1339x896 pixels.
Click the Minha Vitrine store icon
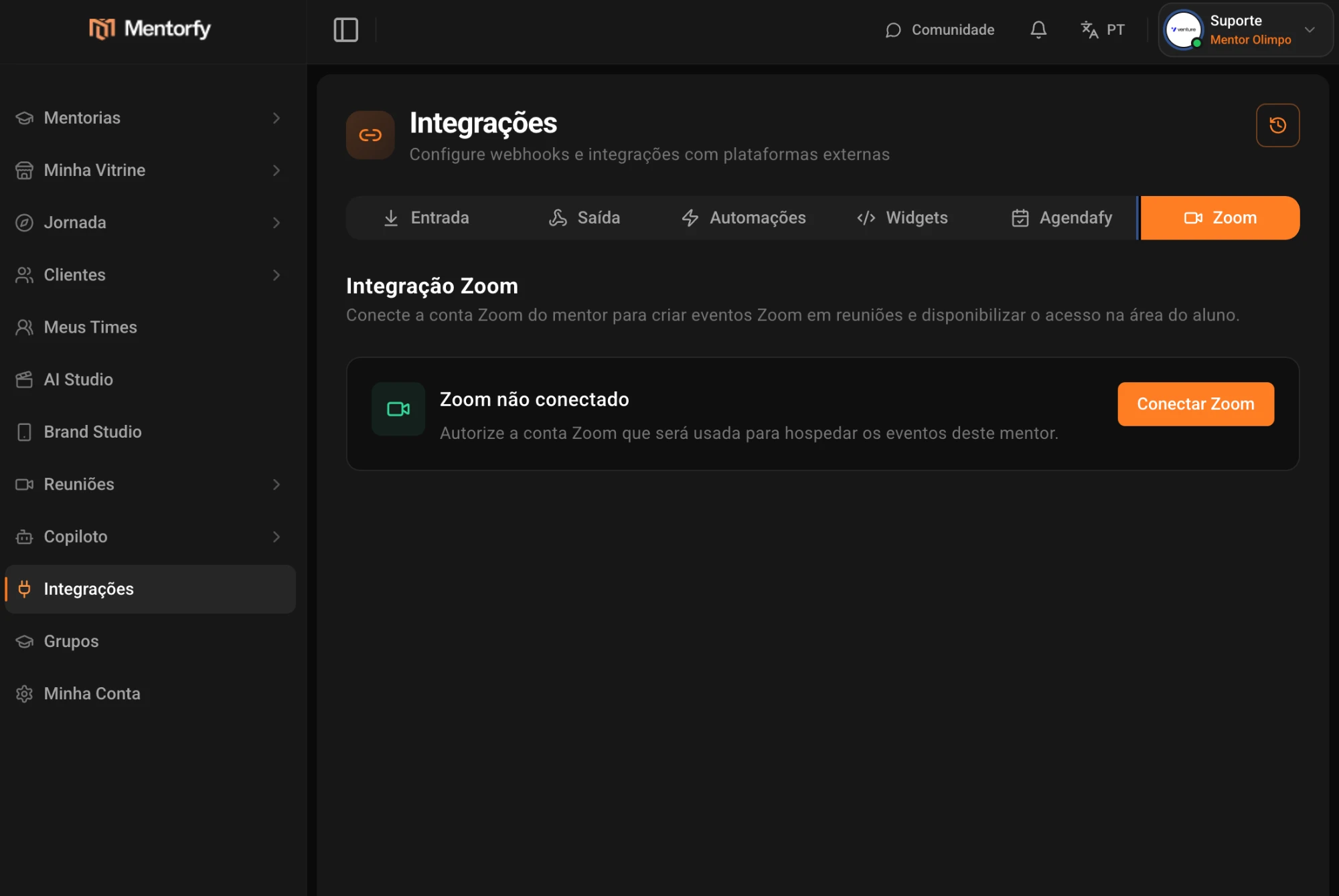coord(24,170)
